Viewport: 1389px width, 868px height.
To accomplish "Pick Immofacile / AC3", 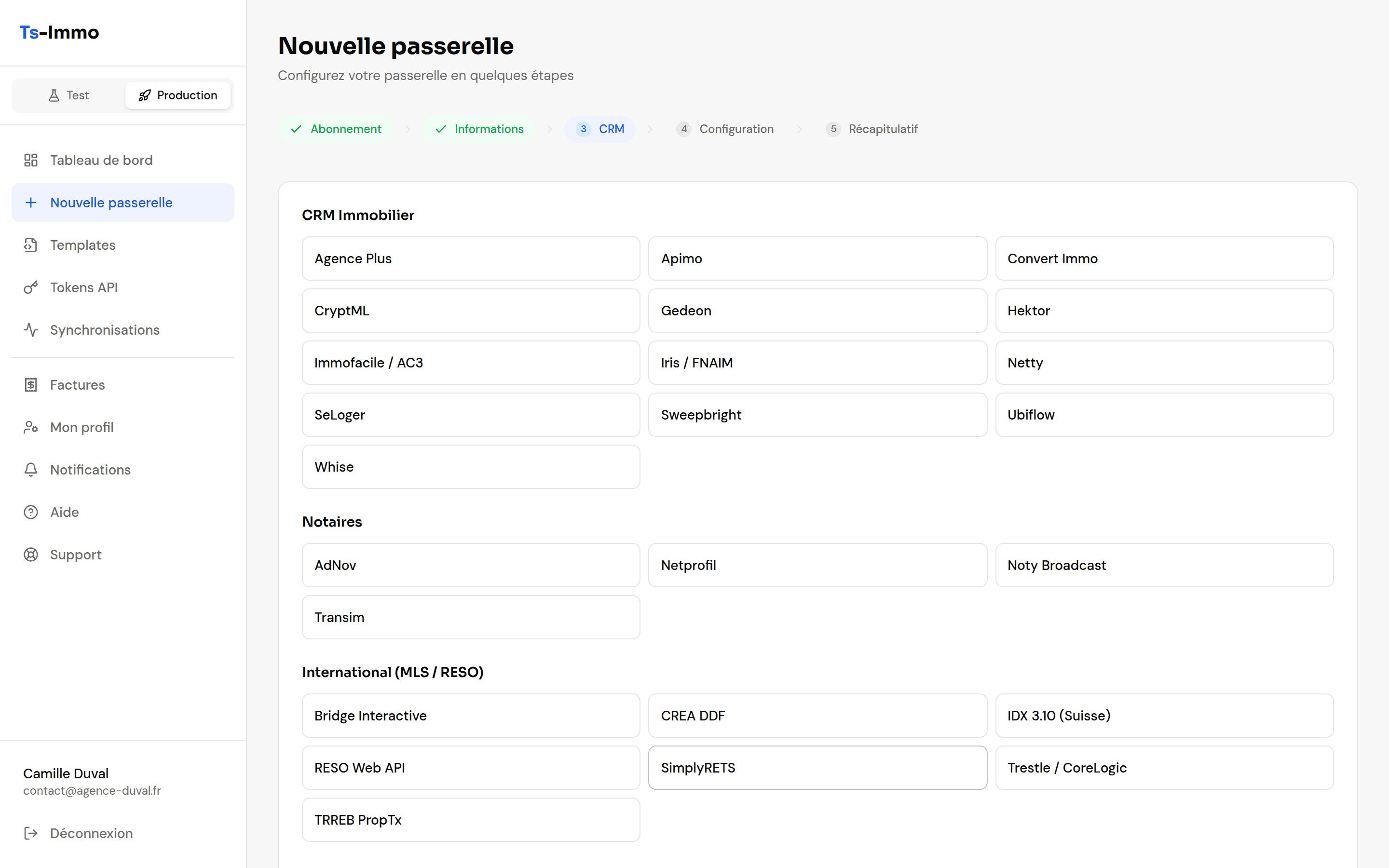I will click(x=471, y=363).
